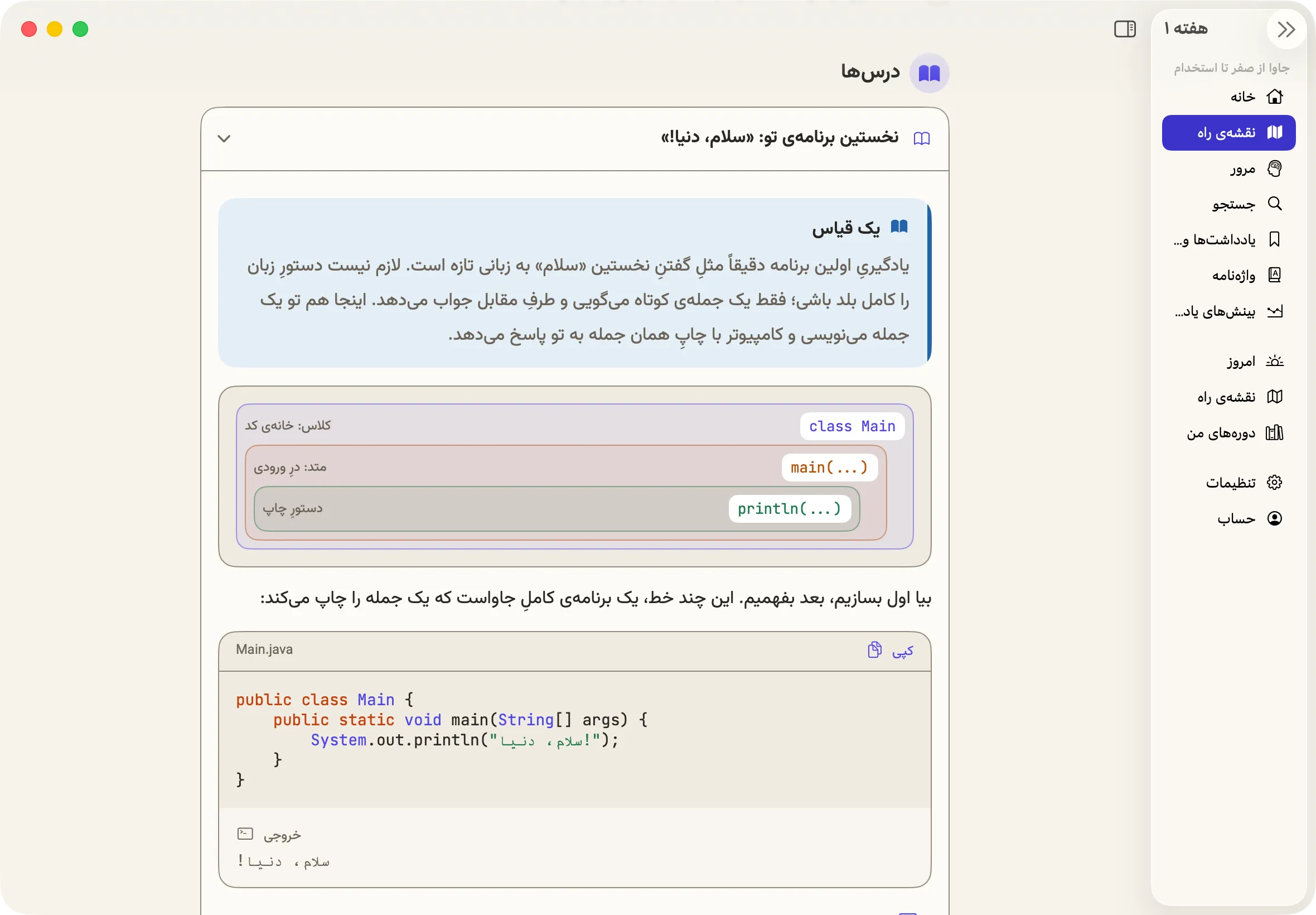This screenshot has height=915, width=1316.
Task: Click the sunrise icon next to امروز
Action: (1275, 361)
